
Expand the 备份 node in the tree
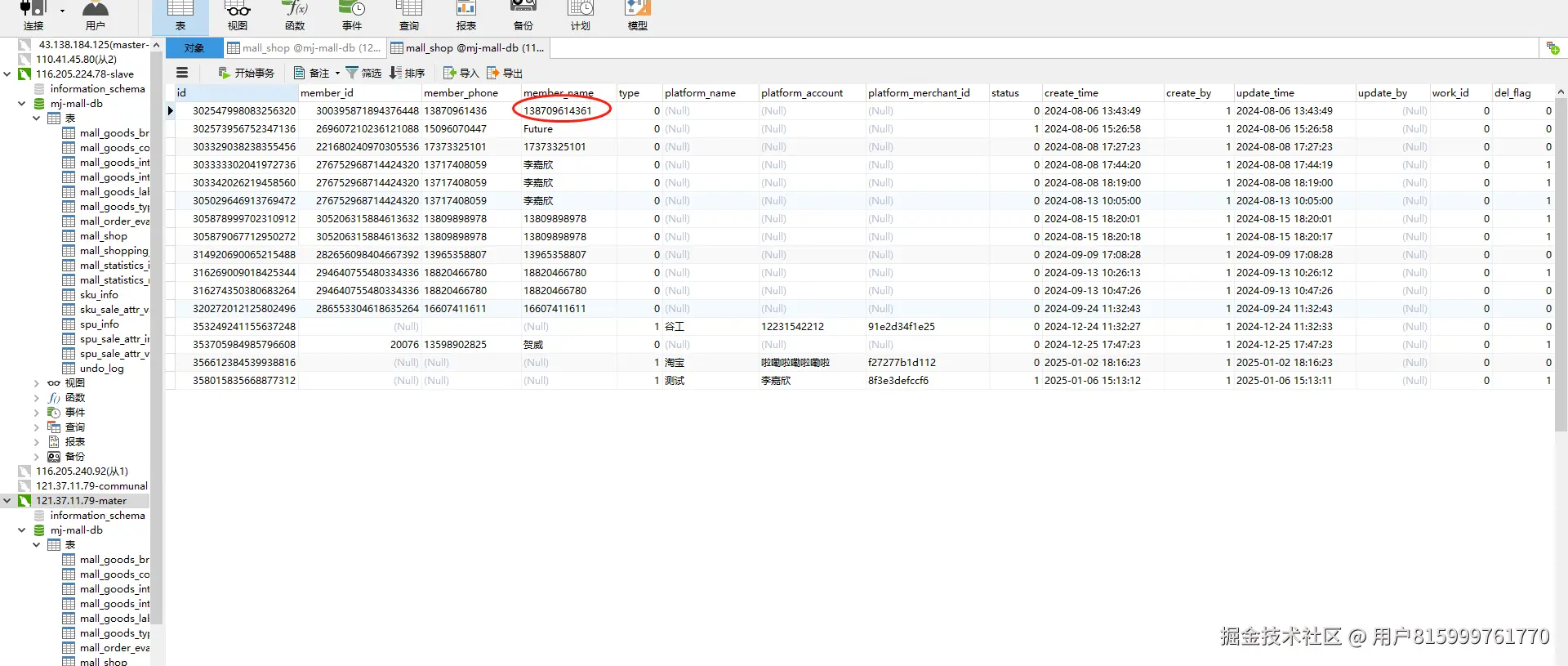(x=37, y=456)
